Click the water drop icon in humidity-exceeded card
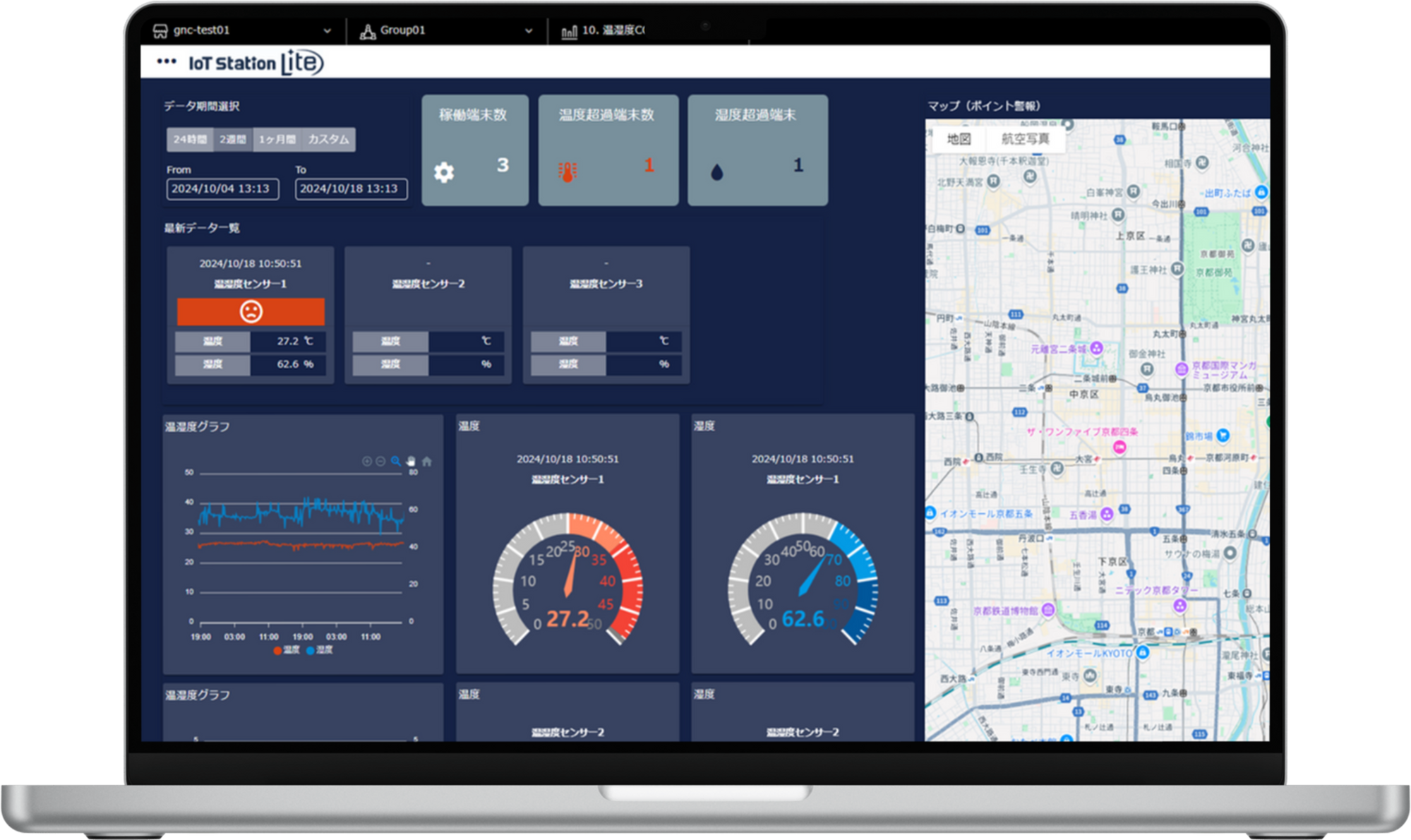This screenshot has height=840, width=1411. [x=717, y=172]
